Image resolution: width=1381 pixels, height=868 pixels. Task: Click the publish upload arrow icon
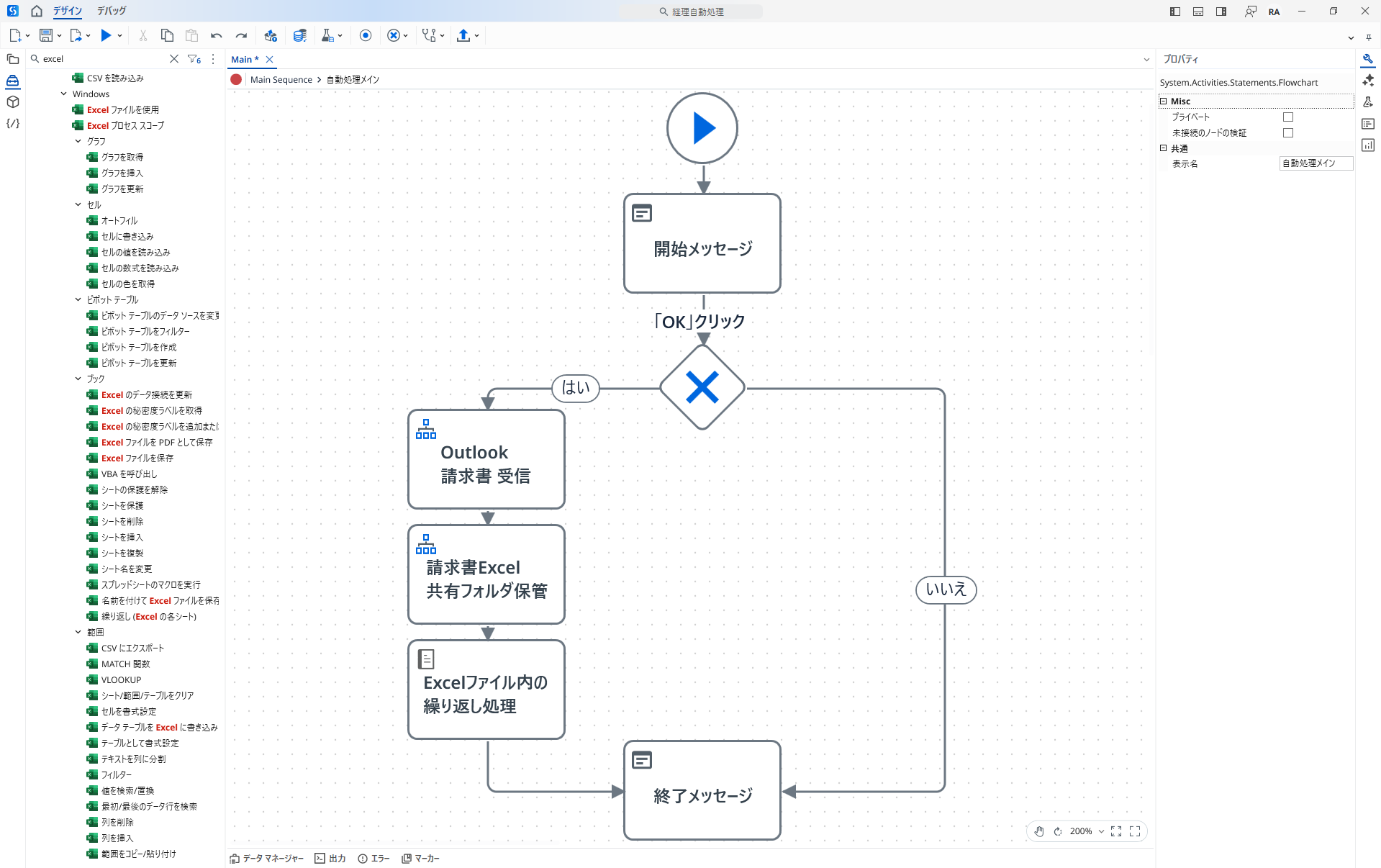(463, 35)
